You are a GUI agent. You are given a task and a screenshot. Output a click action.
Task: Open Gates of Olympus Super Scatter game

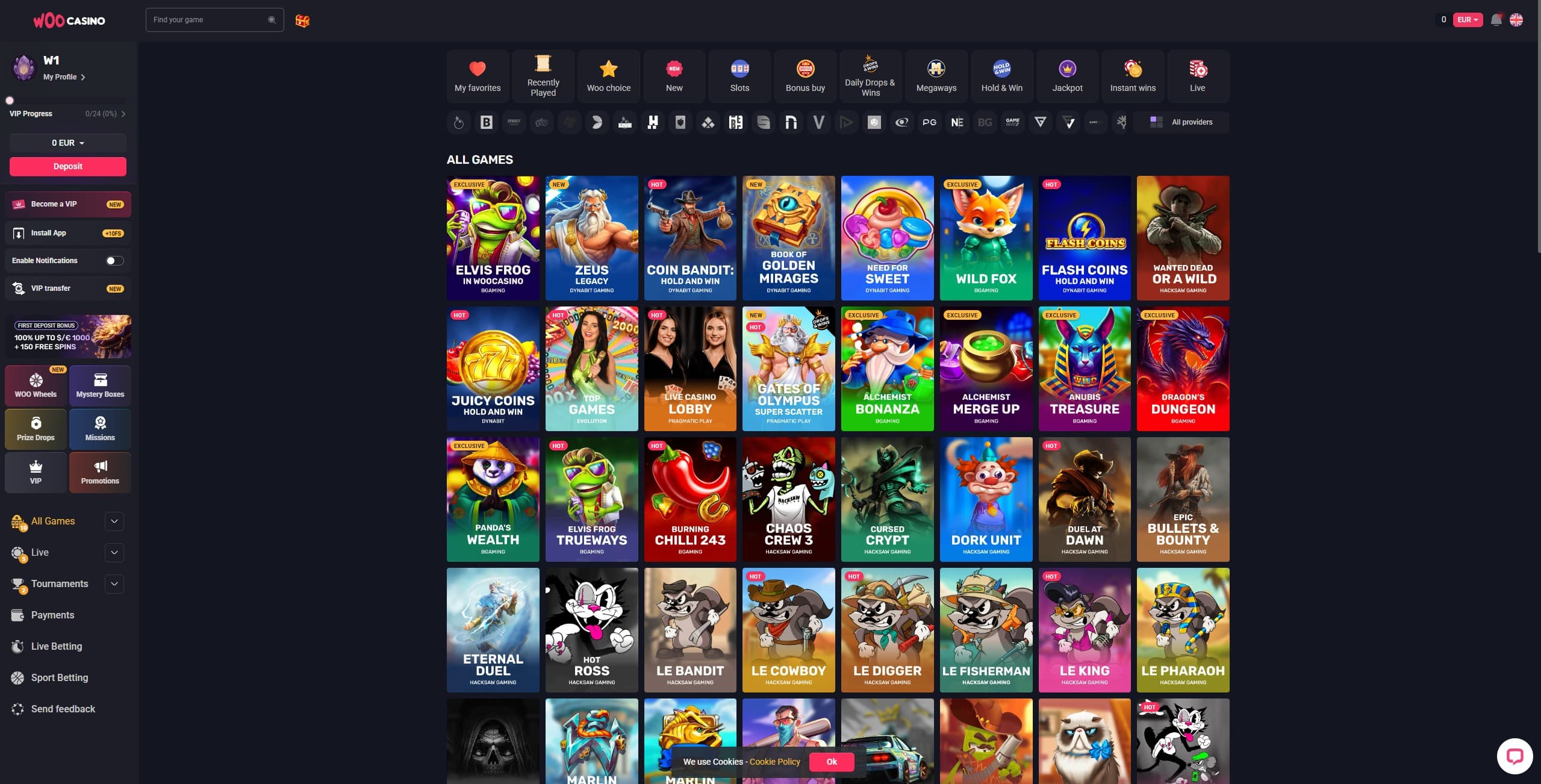tap(789, 369)
